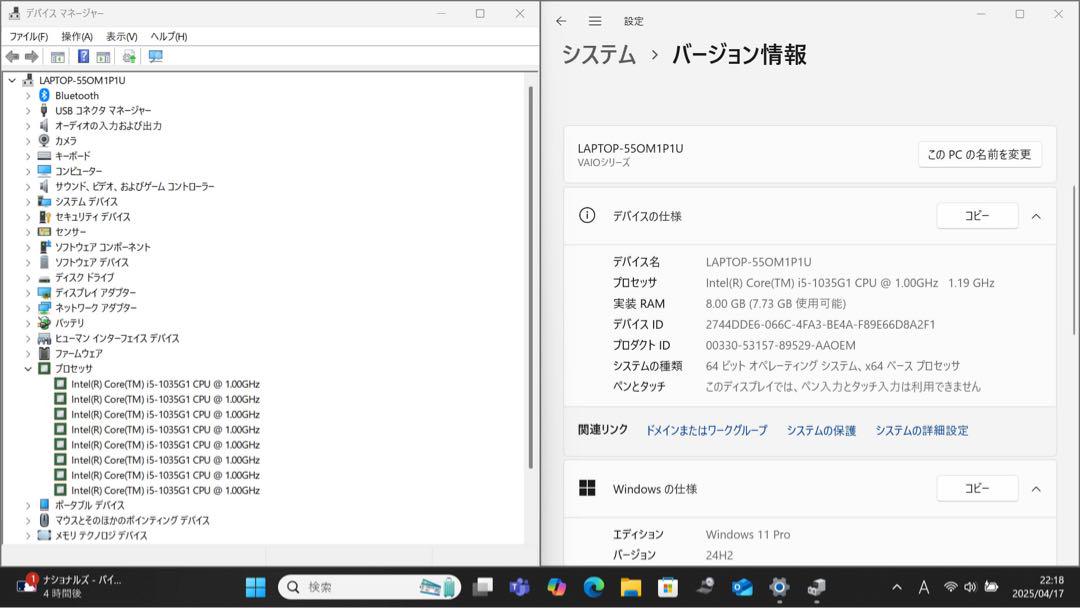The image size is (1080, 608).
Task: Expand the ディスク ドライブ node
Action: pyautogui.click(x=28, y=277)
